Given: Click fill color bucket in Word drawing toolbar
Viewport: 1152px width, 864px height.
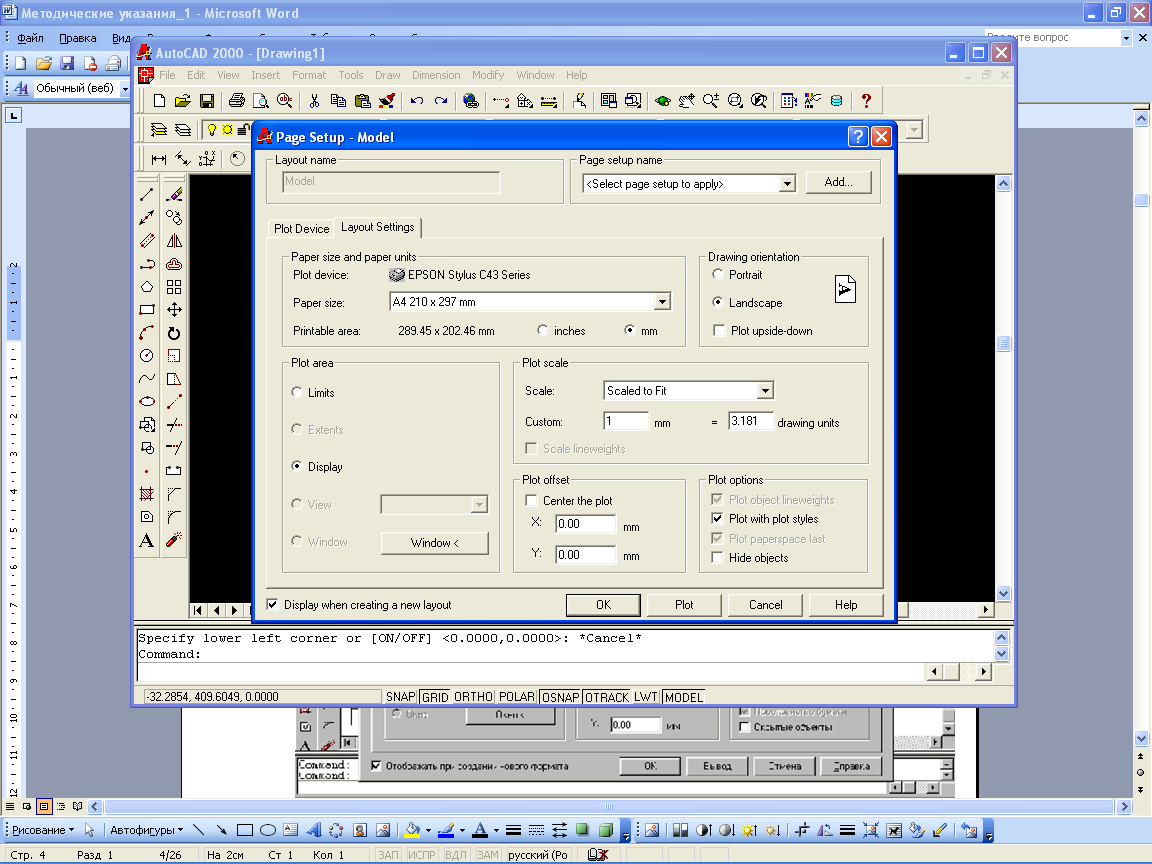Looking at the screenshot, I should point(412,830).
